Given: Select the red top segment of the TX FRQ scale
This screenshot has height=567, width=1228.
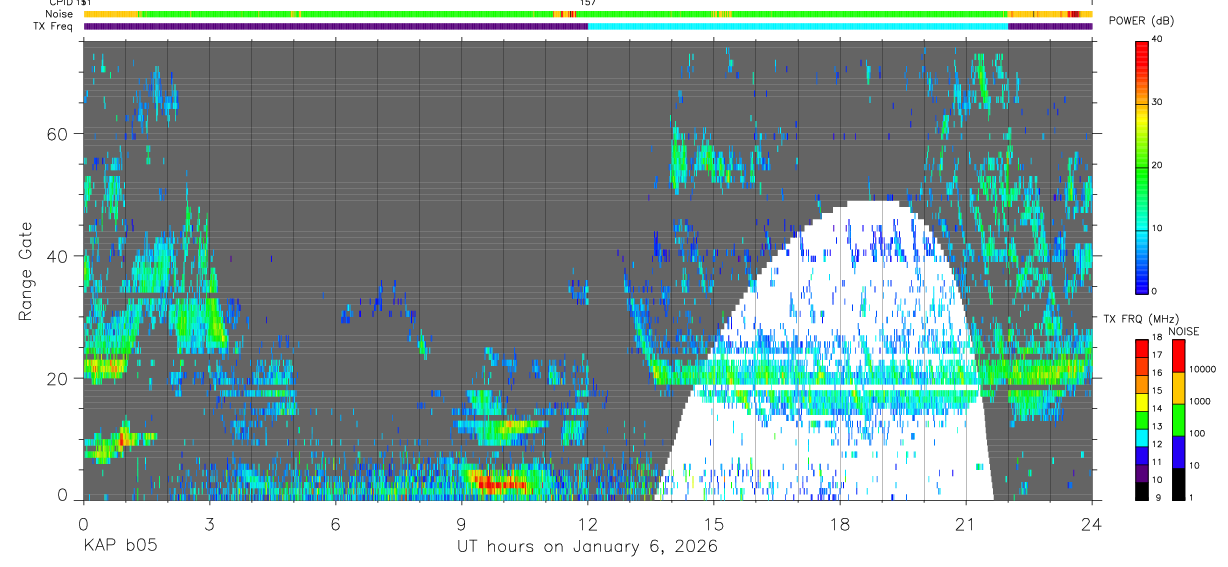Looking at the screenshot, I should 1142,349.
